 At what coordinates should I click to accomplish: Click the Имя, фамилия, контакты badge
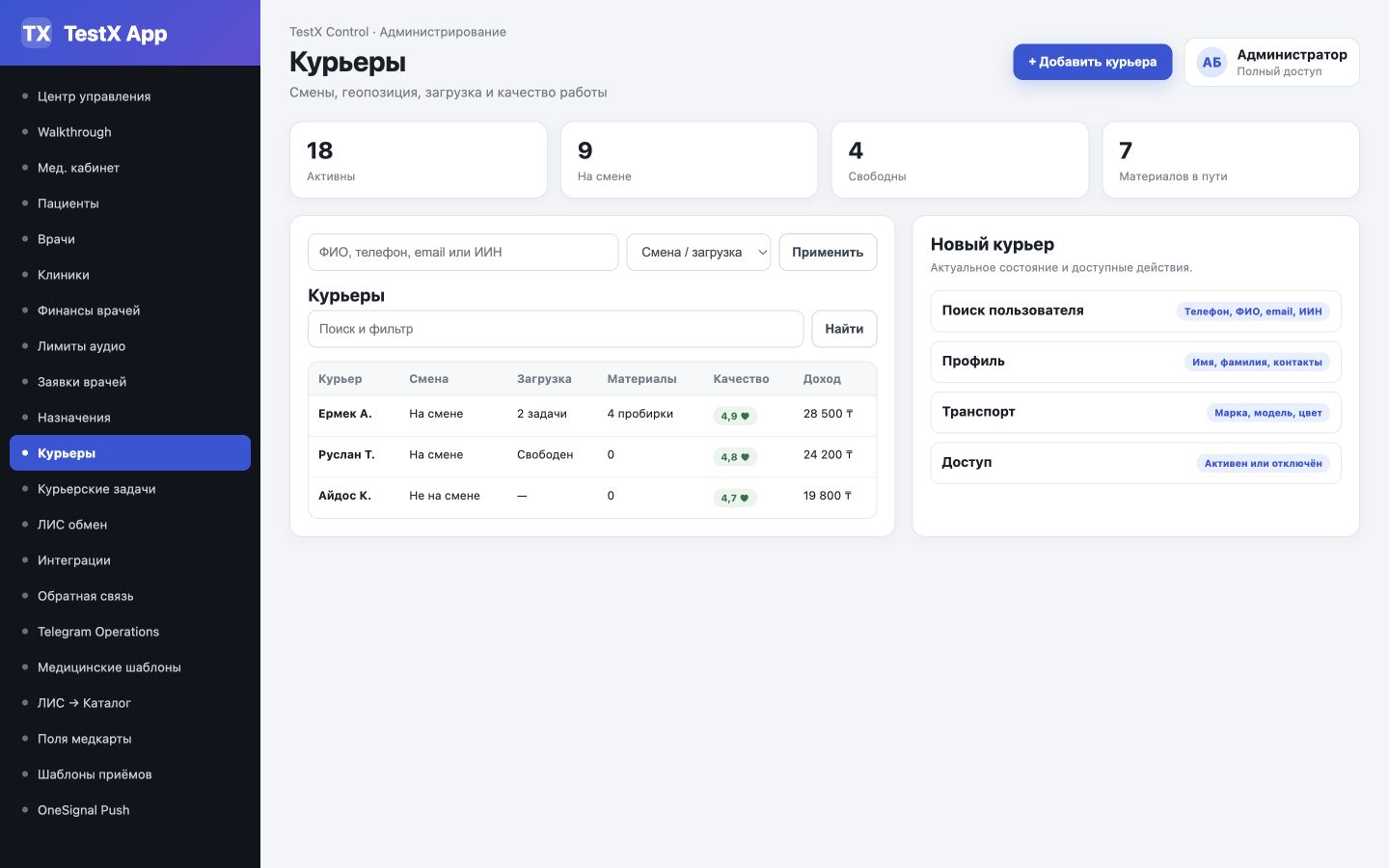pos(1257,363)
